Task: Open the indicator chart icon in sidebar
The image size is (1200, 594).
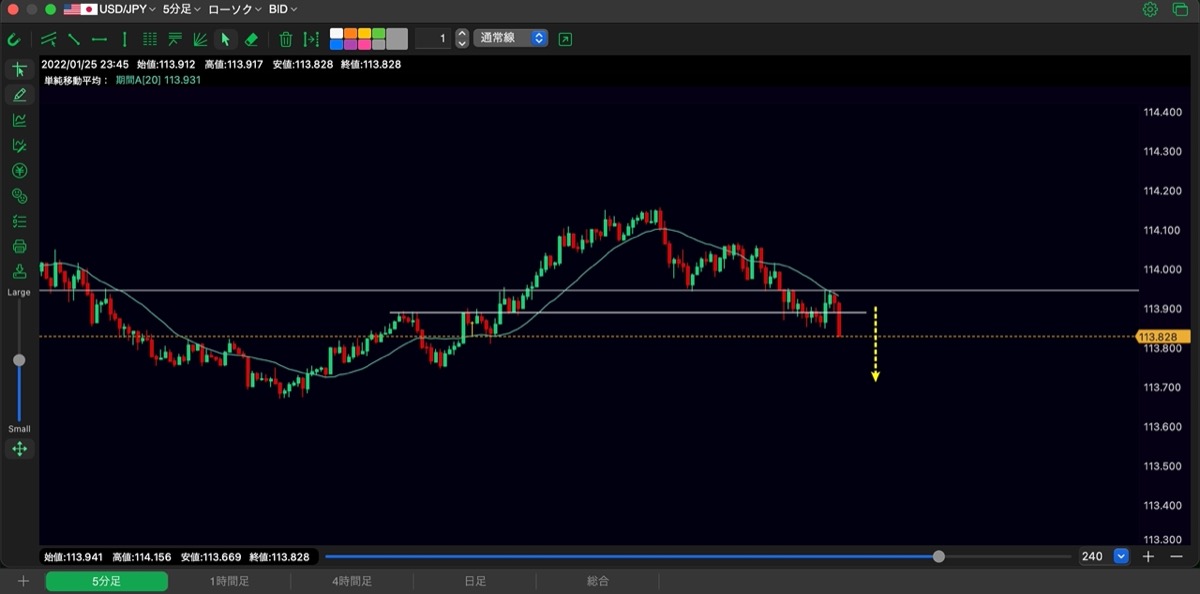Action: (x=19, y=120)
